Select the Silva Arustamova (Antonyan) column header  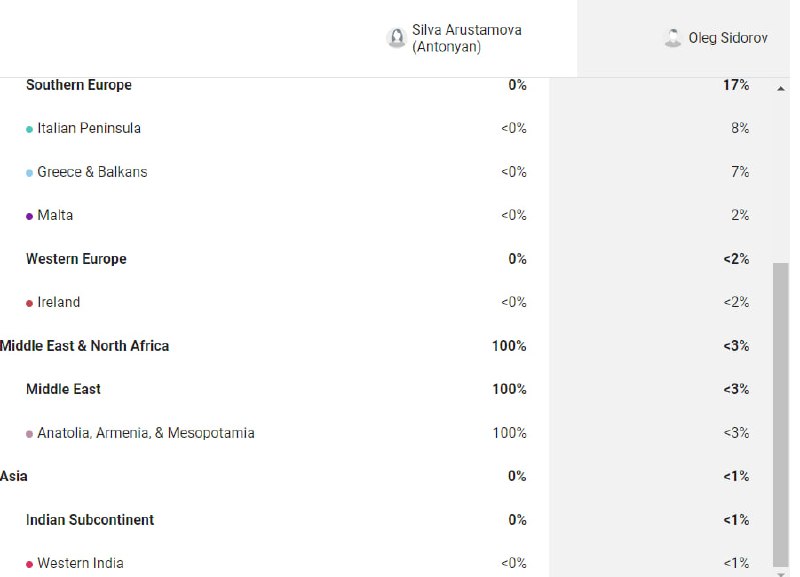[x=454, y=38]
